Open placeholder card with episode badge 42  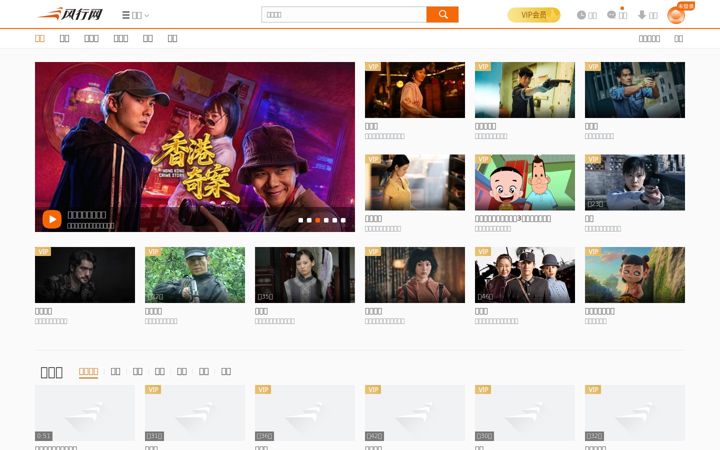pos(415,413)
